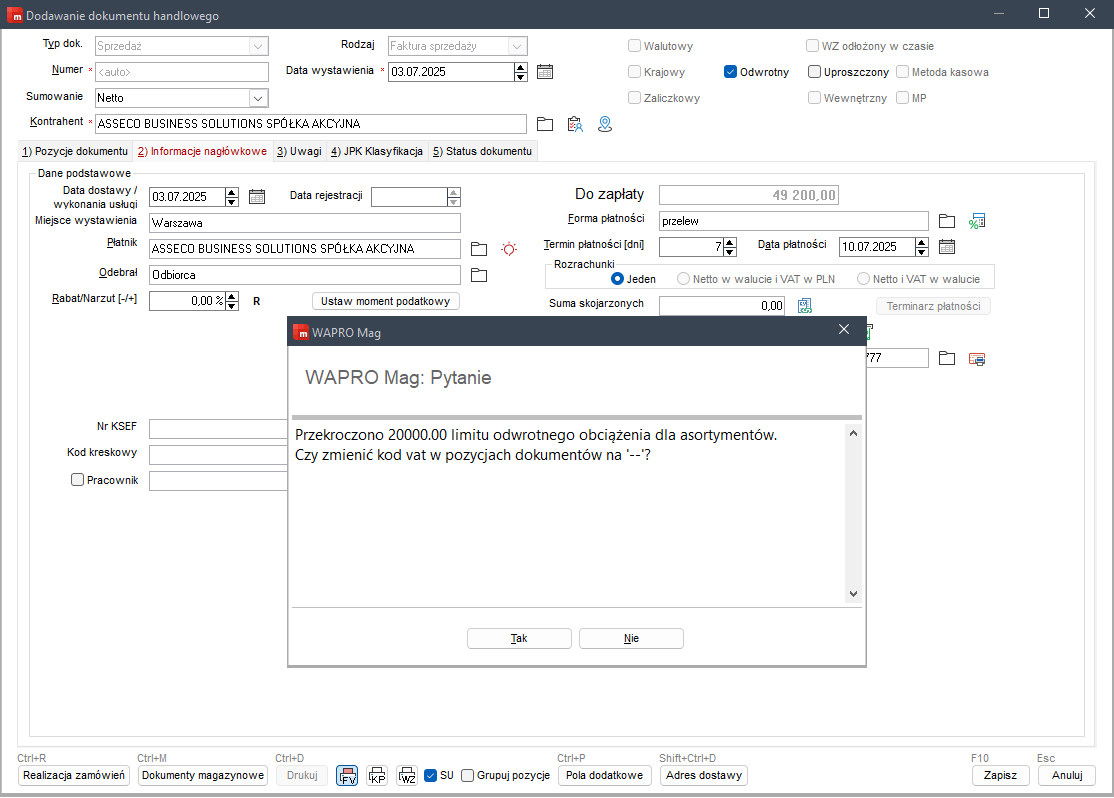Click the map pin icon beside Kontrahent
Viewport: 1114px width, 798px height.
click(x=604, y=124)
